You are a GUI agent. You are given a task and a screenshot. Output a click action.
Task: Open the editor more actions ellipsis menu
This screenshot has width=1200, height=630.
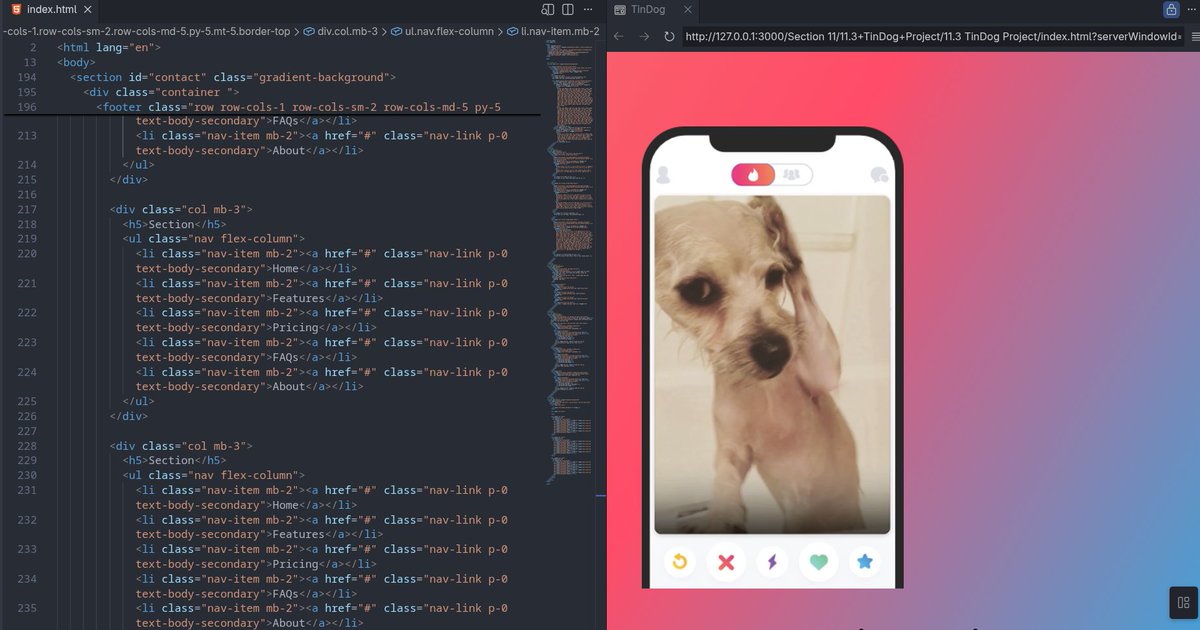tap(588, 9)
